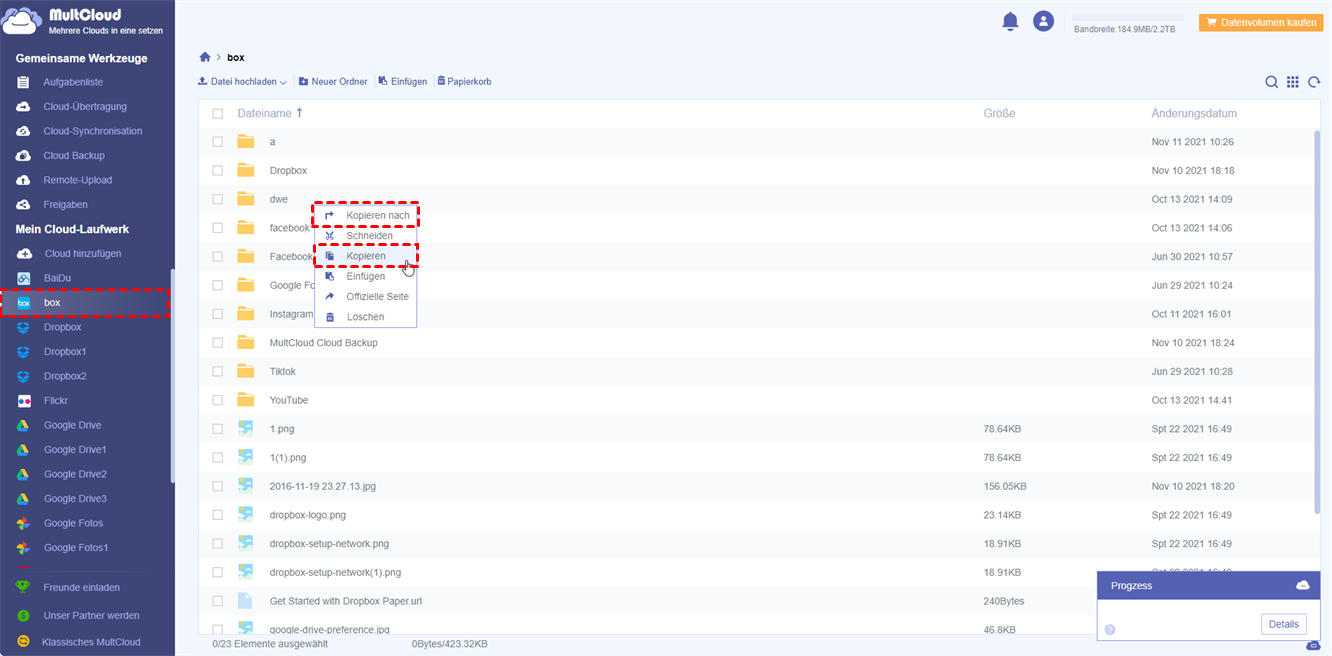Sort by Dateiname column arrow
This screenshot has width=1332, height=656.
[299, 113]
